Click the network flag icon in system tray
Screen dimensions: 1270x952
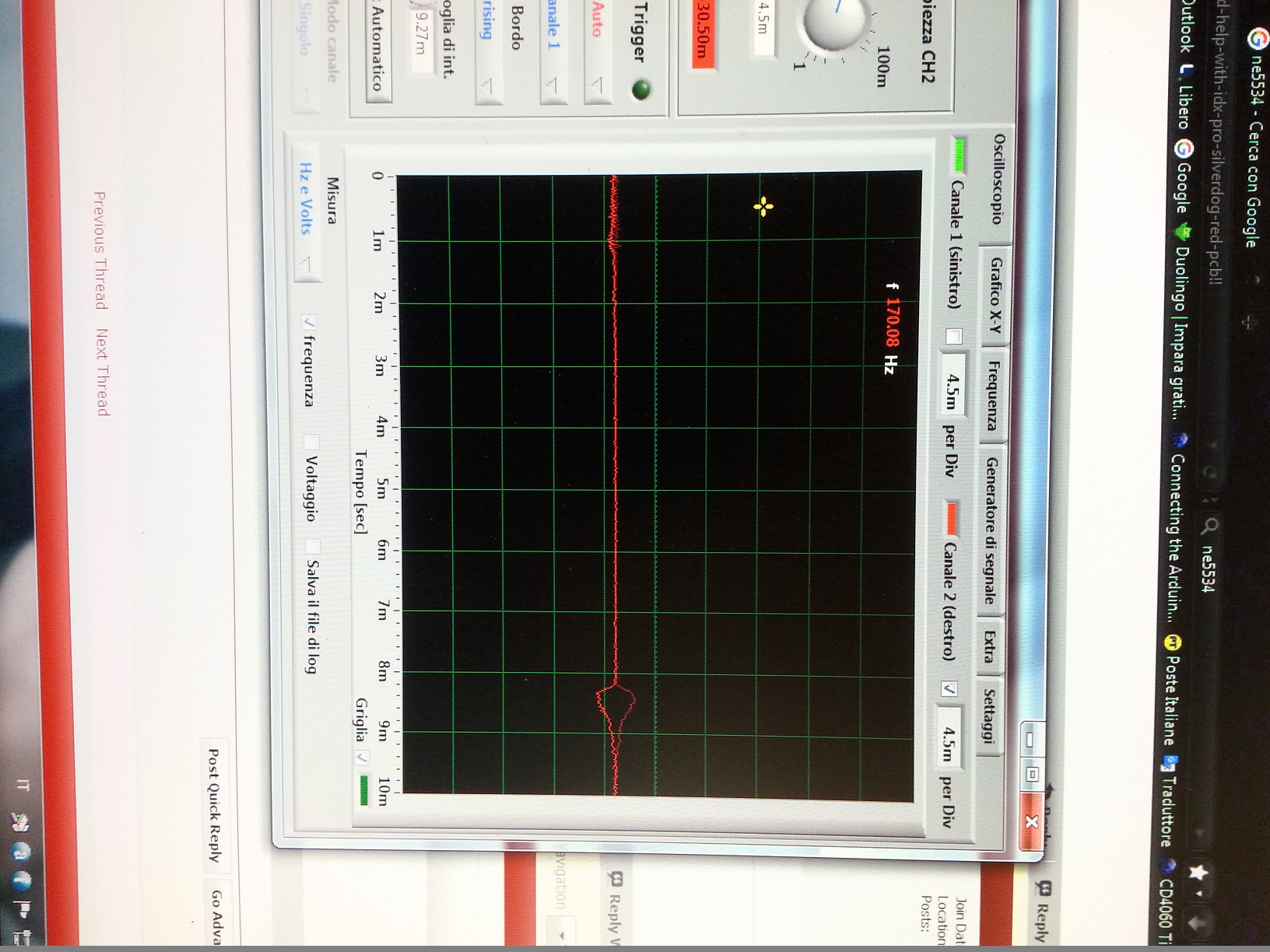coord(22,908)
